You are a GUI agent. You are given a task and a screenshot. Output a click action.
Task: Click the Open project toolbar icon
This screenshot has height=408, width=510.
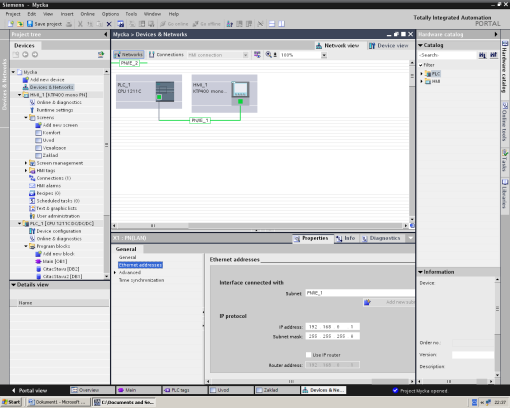[20, 24]
